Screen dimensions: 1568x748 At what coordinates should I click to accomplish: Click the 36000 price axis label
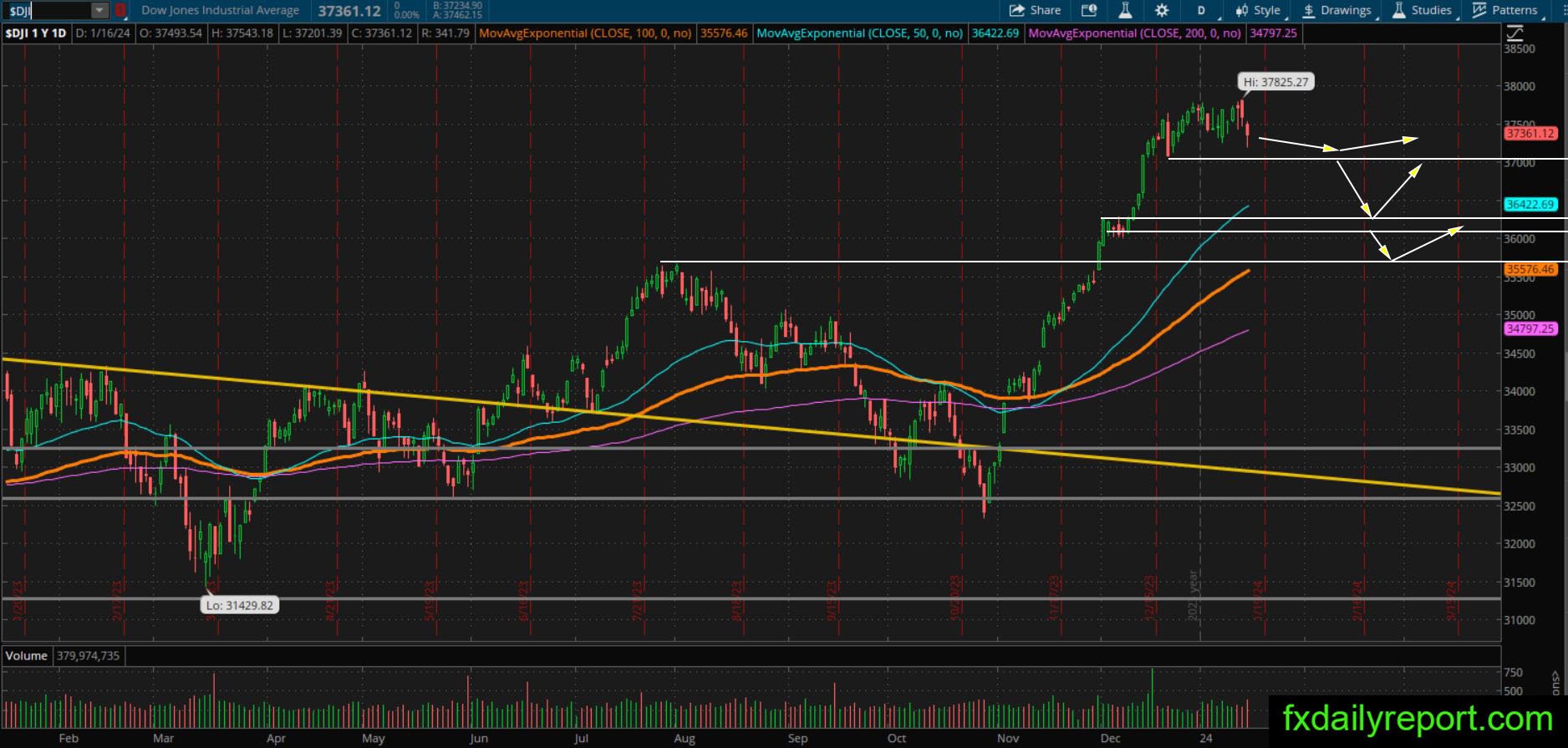[1520, 238]
